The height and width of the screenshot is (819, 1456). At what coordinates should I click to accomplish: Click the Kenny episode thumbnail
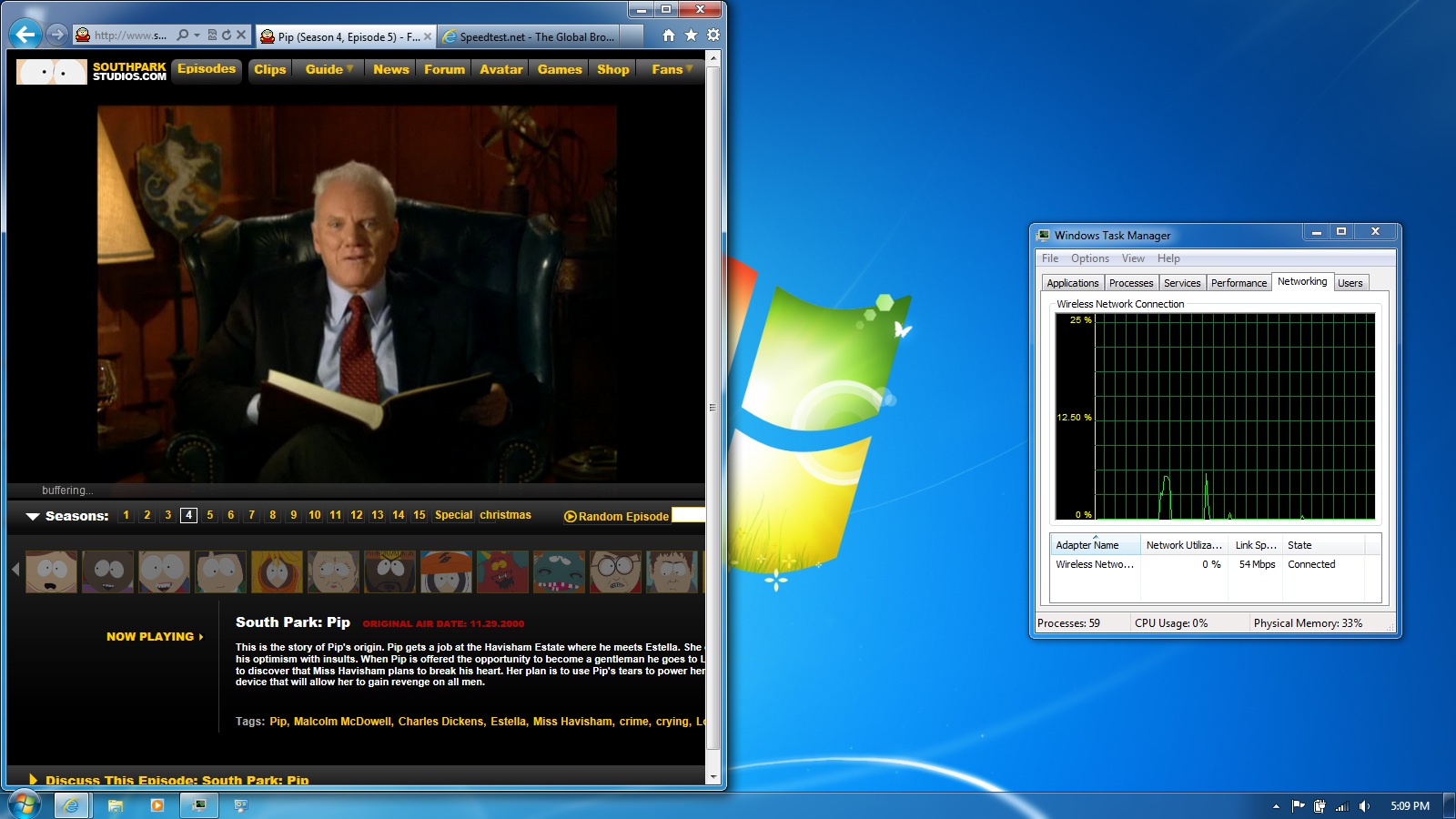pos(277,571)
